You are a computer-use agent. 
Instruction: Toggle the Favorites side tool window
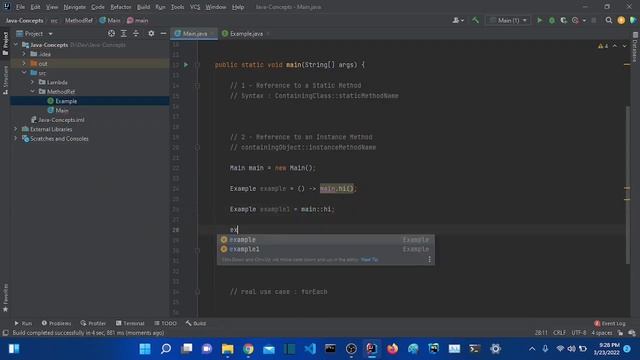tap(5, 298)
